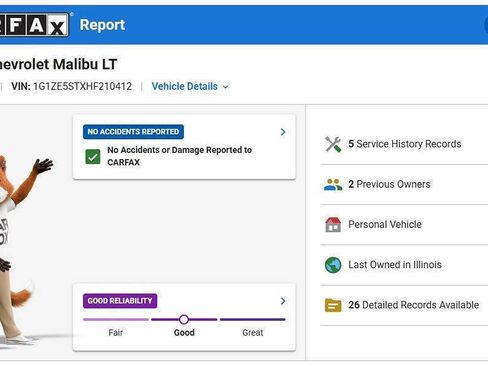Screen dimensions: 488x366
Task: Click the wrench service history icon
Action: coord(333,144)
